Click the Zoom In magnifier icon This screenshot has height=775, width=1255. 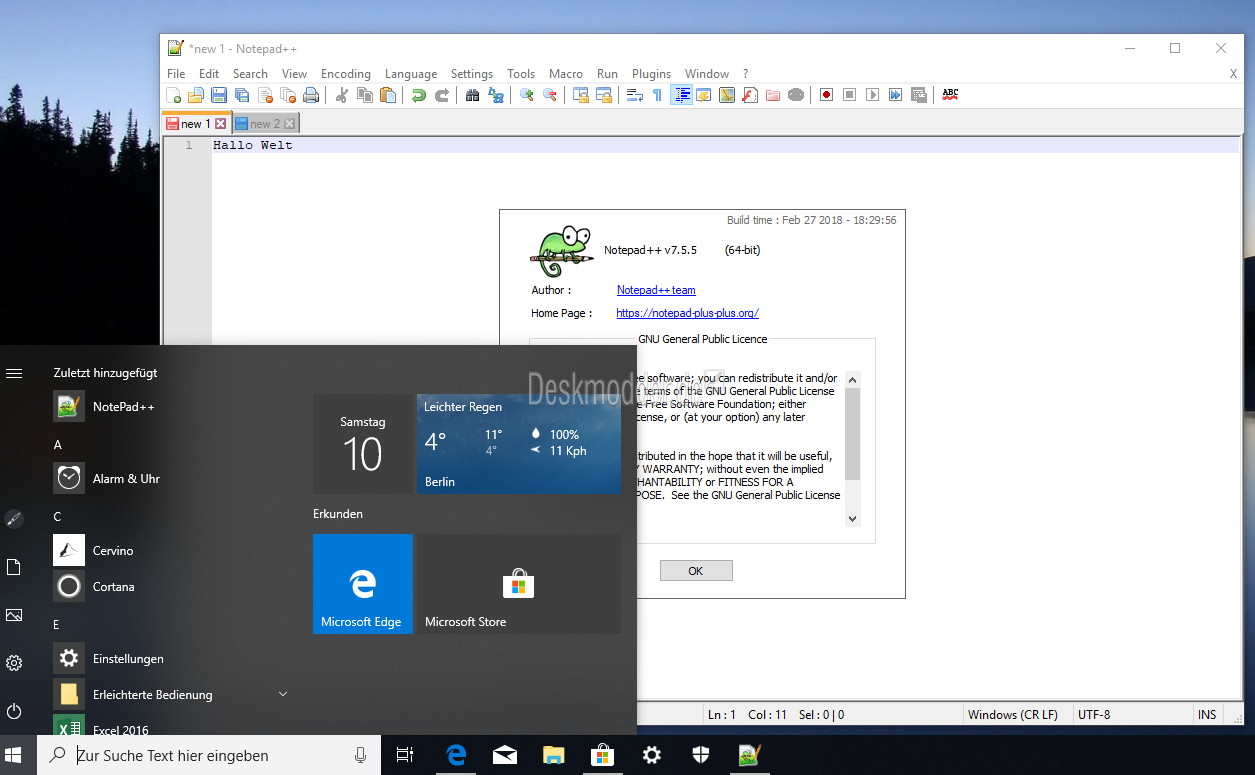coord(526,95)
